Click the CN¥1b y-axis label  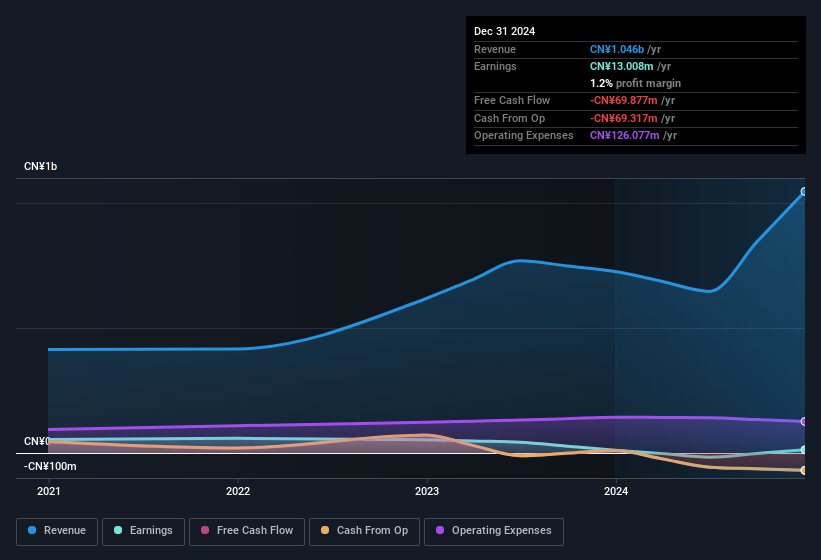click(x=40, y=166)
